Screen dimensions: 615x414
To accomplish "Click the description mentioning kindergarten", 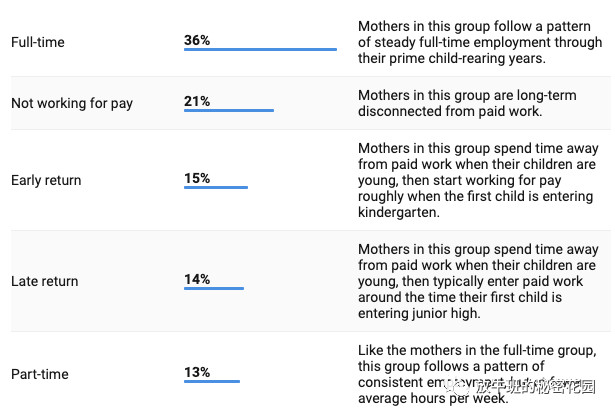I will (x=478, y=180).
